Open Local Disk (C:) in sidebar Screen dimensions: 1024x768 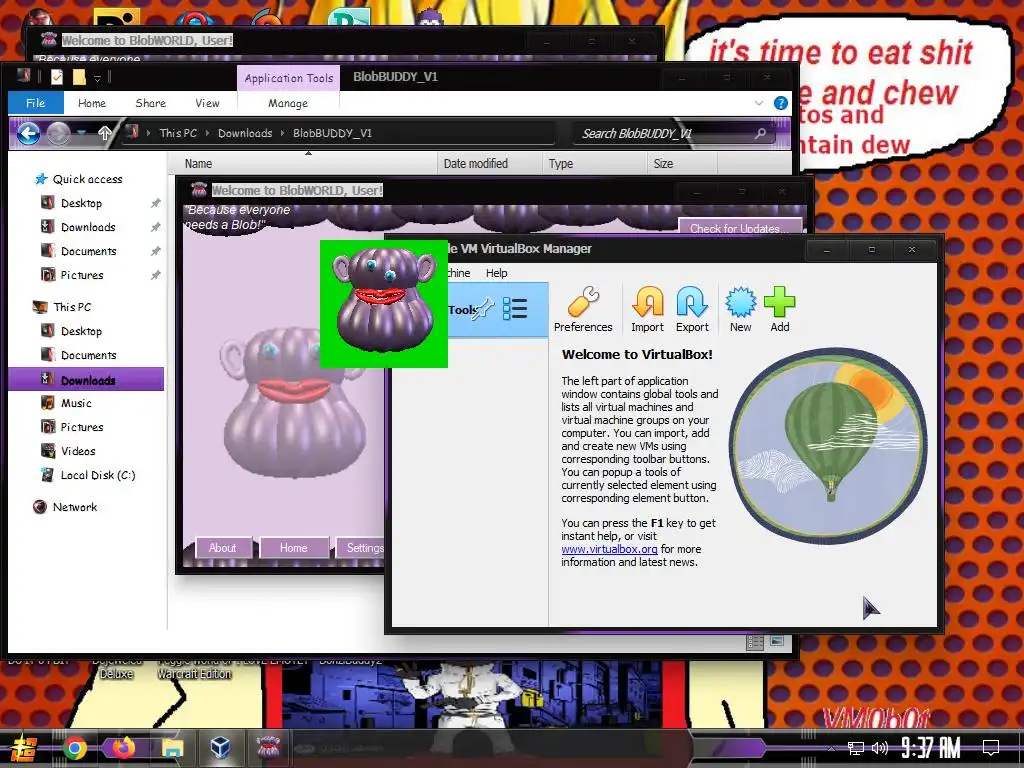[97, 475]
